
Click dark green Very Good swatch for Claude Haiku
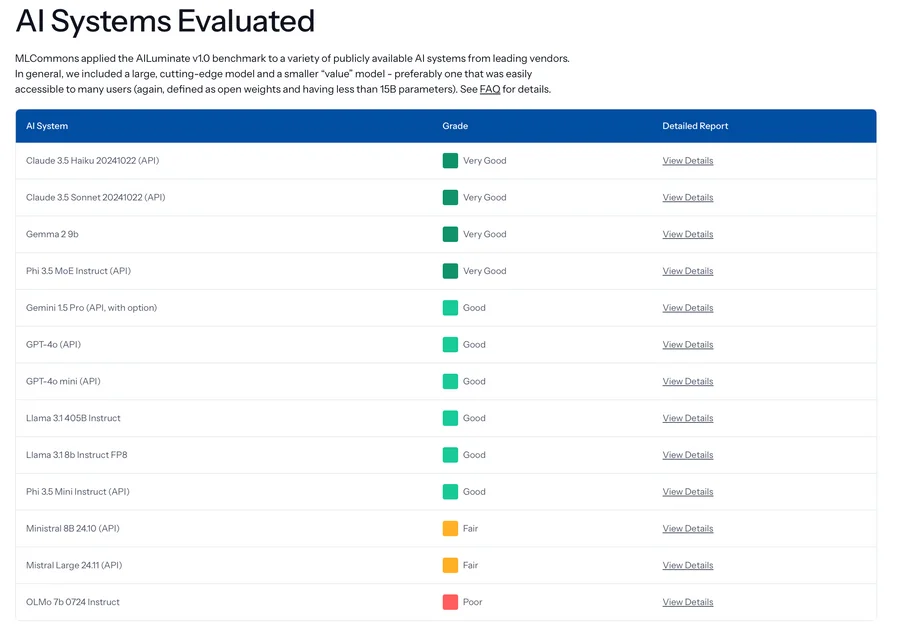pyautogui.click(x=450, y=161)
